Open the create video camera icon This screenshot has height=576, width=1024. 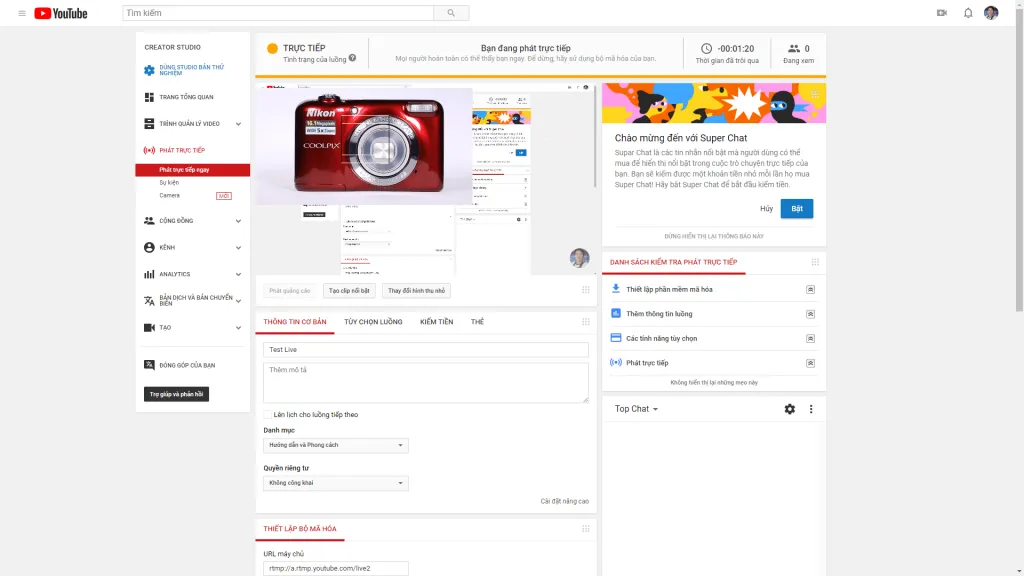pos(941,13)
